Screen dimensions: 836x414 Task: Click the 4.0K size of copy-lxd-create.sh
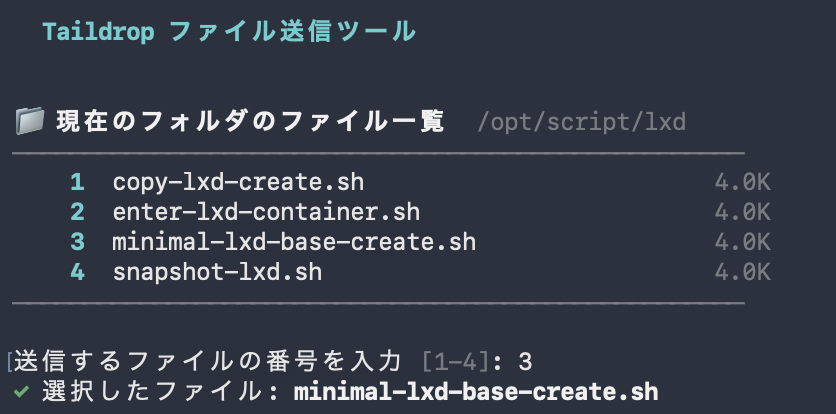click(741, 182)
